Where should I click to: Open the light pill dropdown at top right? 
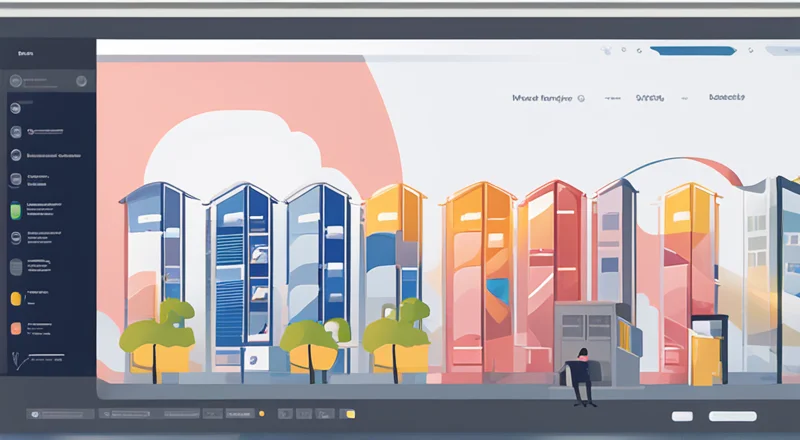(777, 48)
